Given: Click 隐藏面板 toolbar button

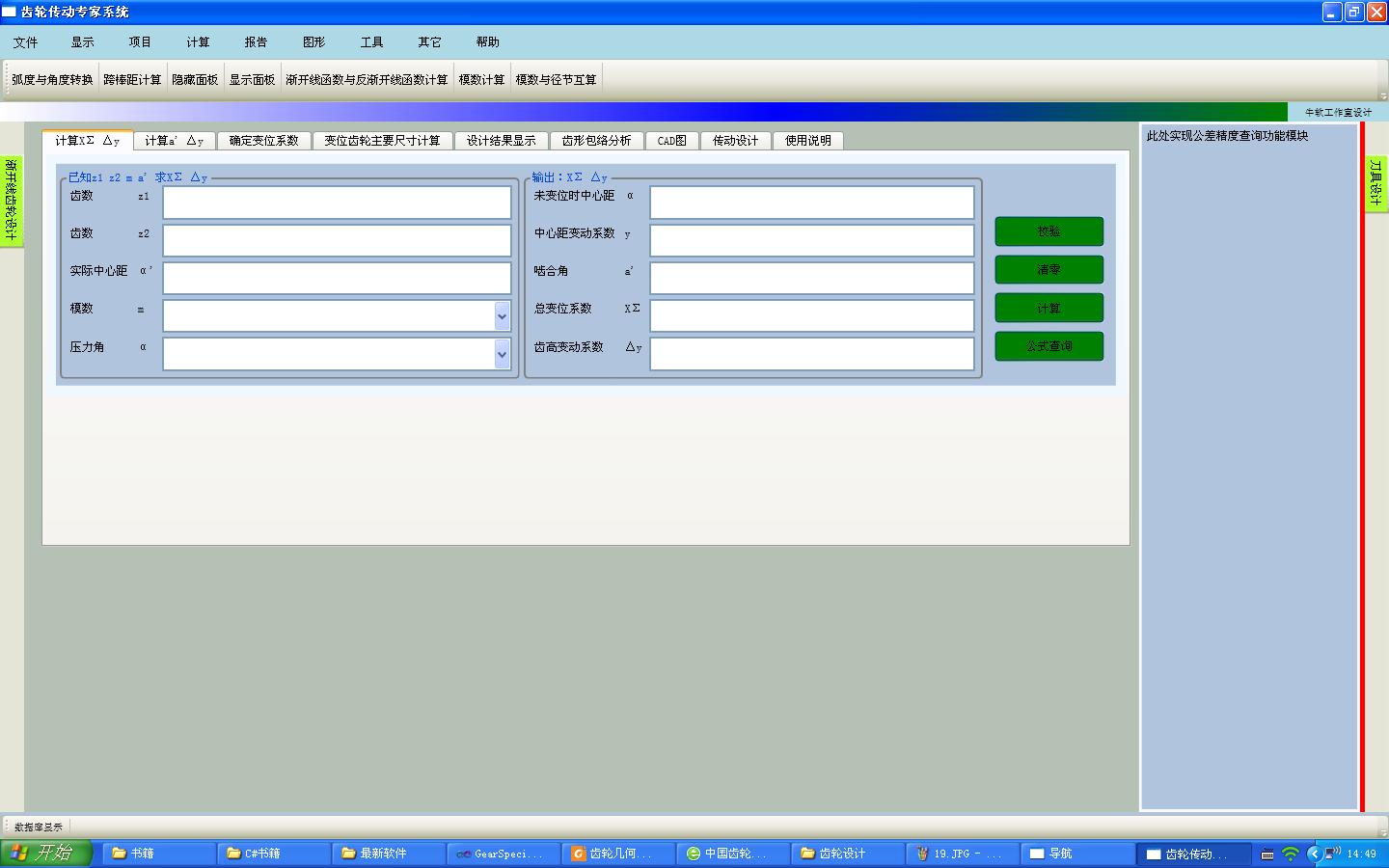Looking at the screenshot, I should click(195, 80).
